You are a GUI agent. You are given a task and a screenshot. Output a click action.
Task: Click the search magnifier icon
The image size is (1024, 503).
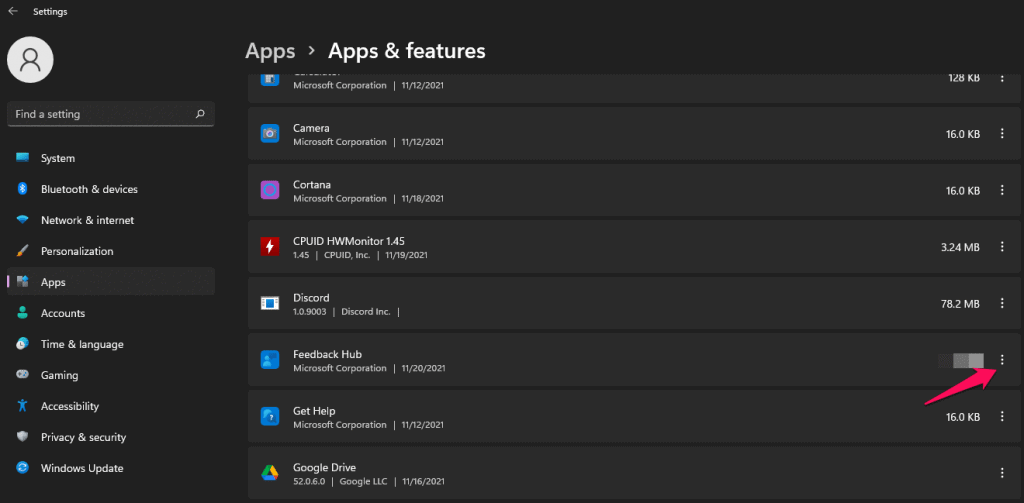[200, 114]
